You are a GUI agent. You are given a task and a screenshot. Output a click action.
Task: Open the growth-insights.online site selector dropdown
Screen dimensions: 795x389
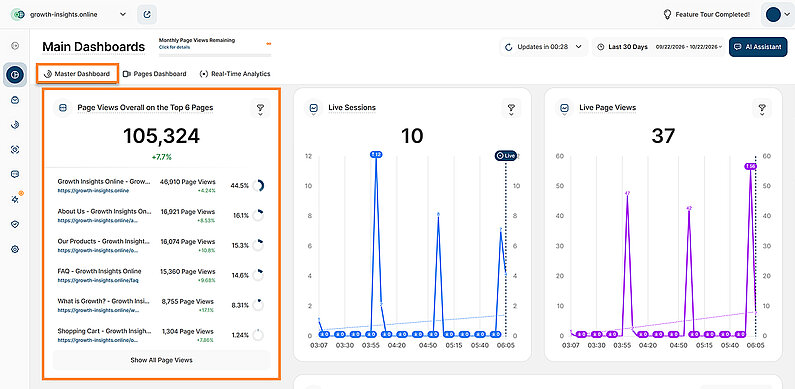(x=69, y=15)
